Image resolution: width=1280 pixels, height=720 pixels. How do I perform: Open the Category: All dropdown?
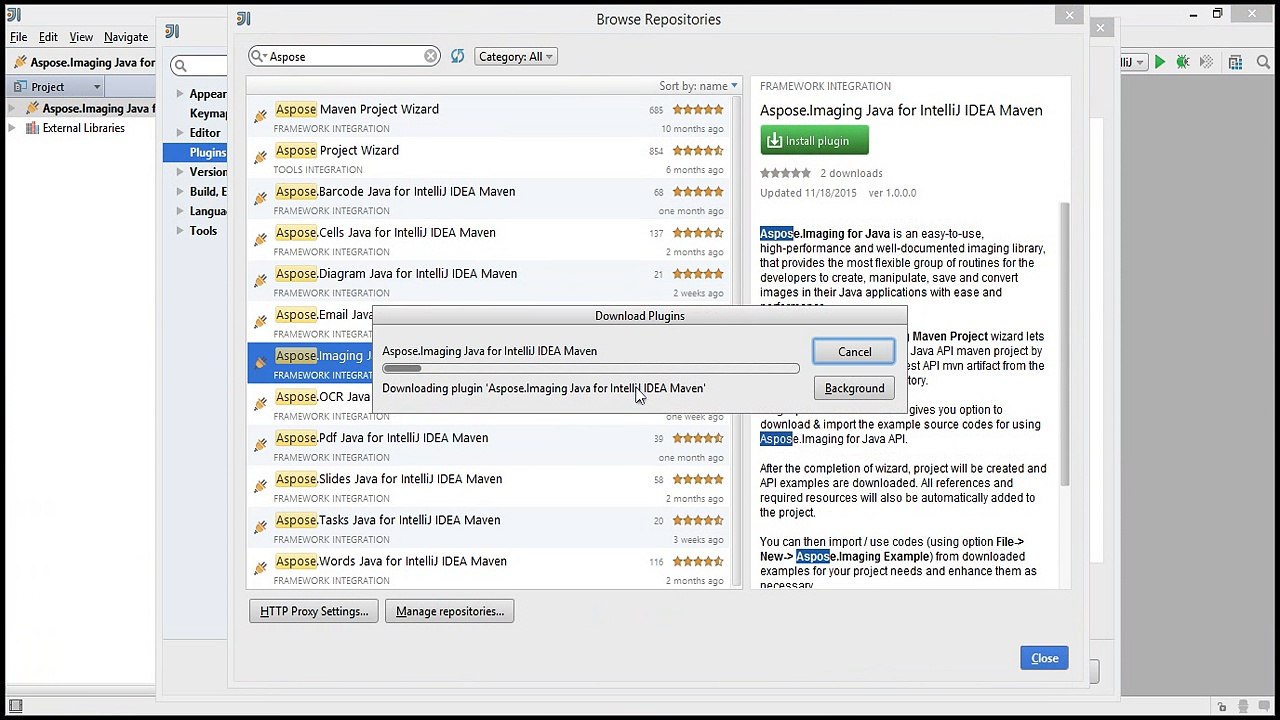515,57
